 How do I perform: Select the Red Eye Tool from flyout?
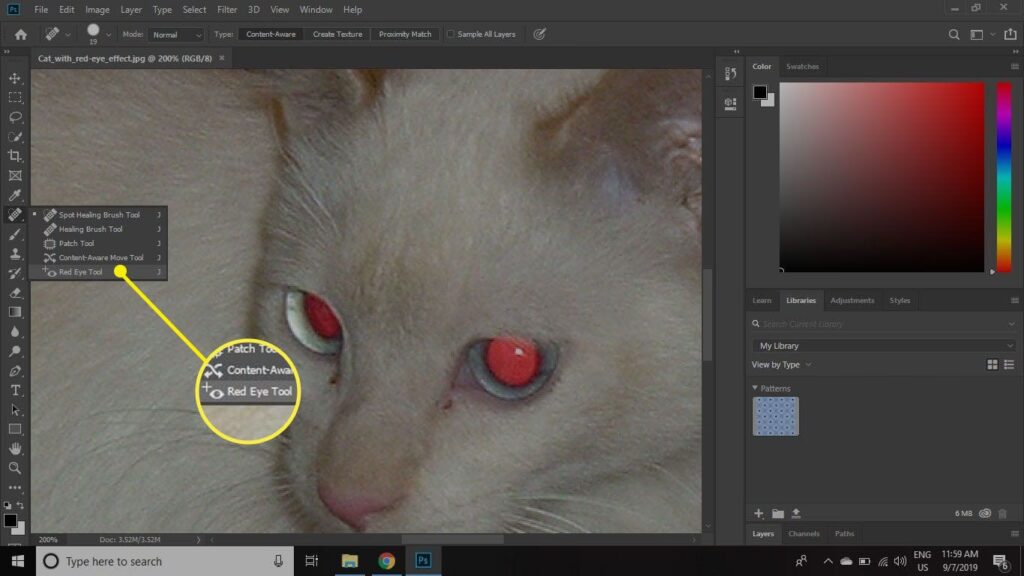[80, 272]
